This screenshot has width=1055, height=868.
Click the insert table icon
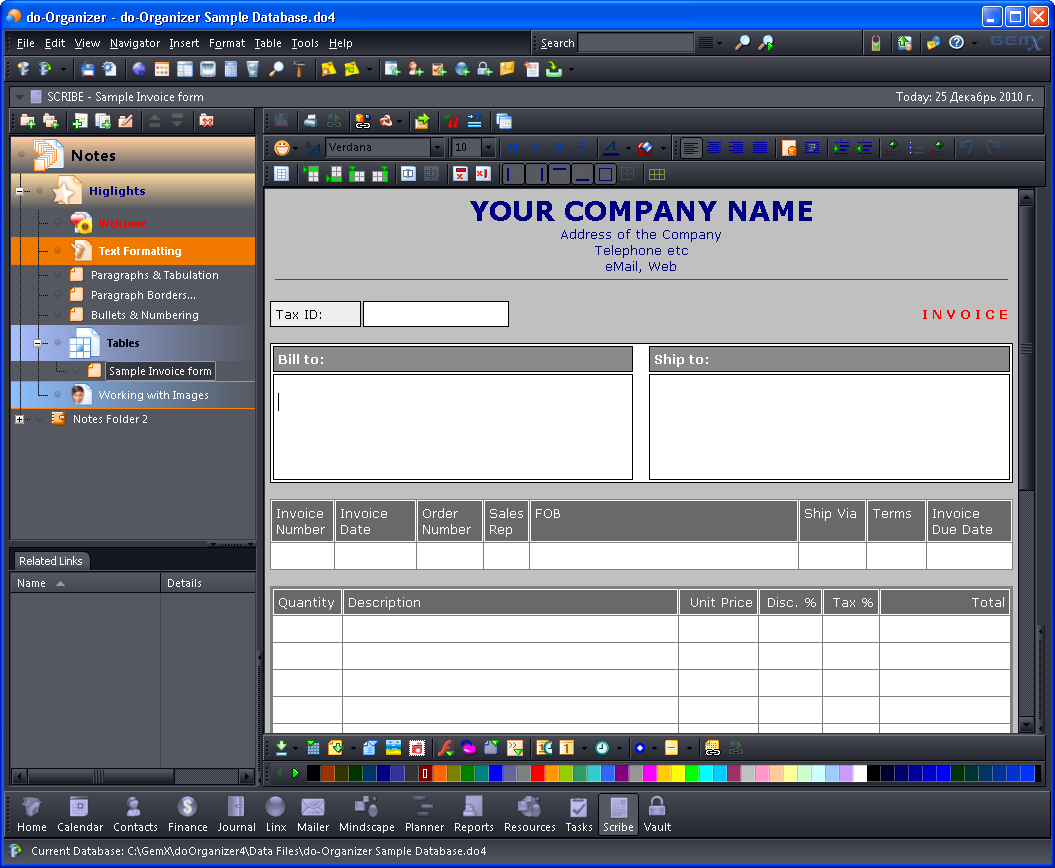point(282,174)
